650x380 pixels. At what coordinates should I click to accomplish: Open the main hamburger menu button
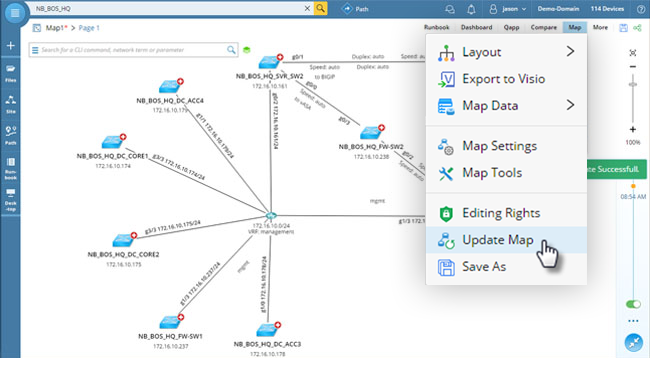[x=15, y=13]
